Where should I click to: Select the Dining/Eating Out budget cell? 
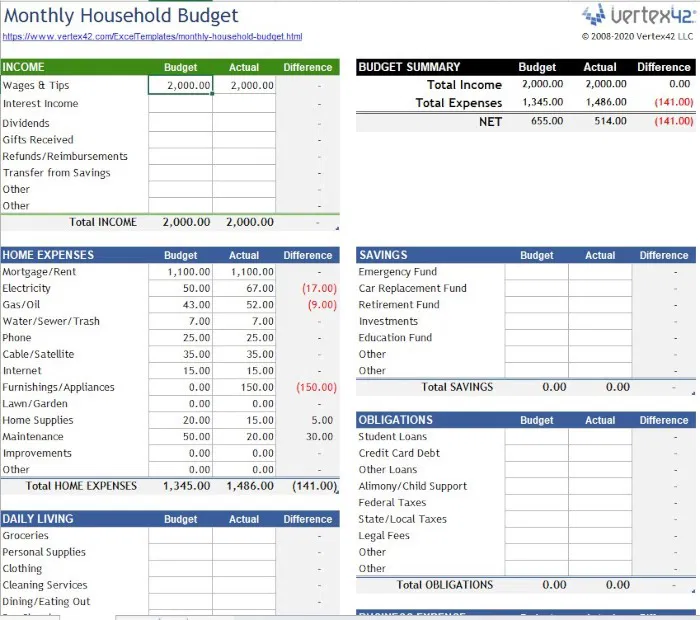tap(180, 602)
